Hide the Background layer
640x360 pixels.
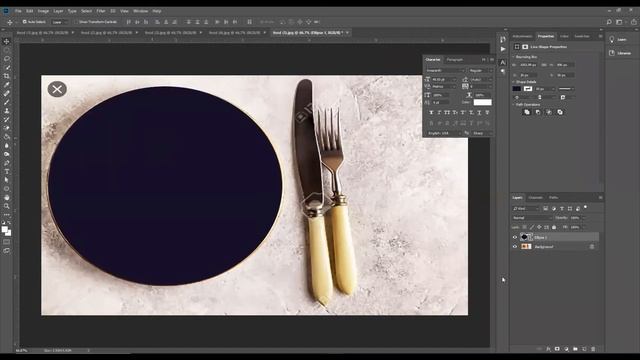[x=515, y=247]
